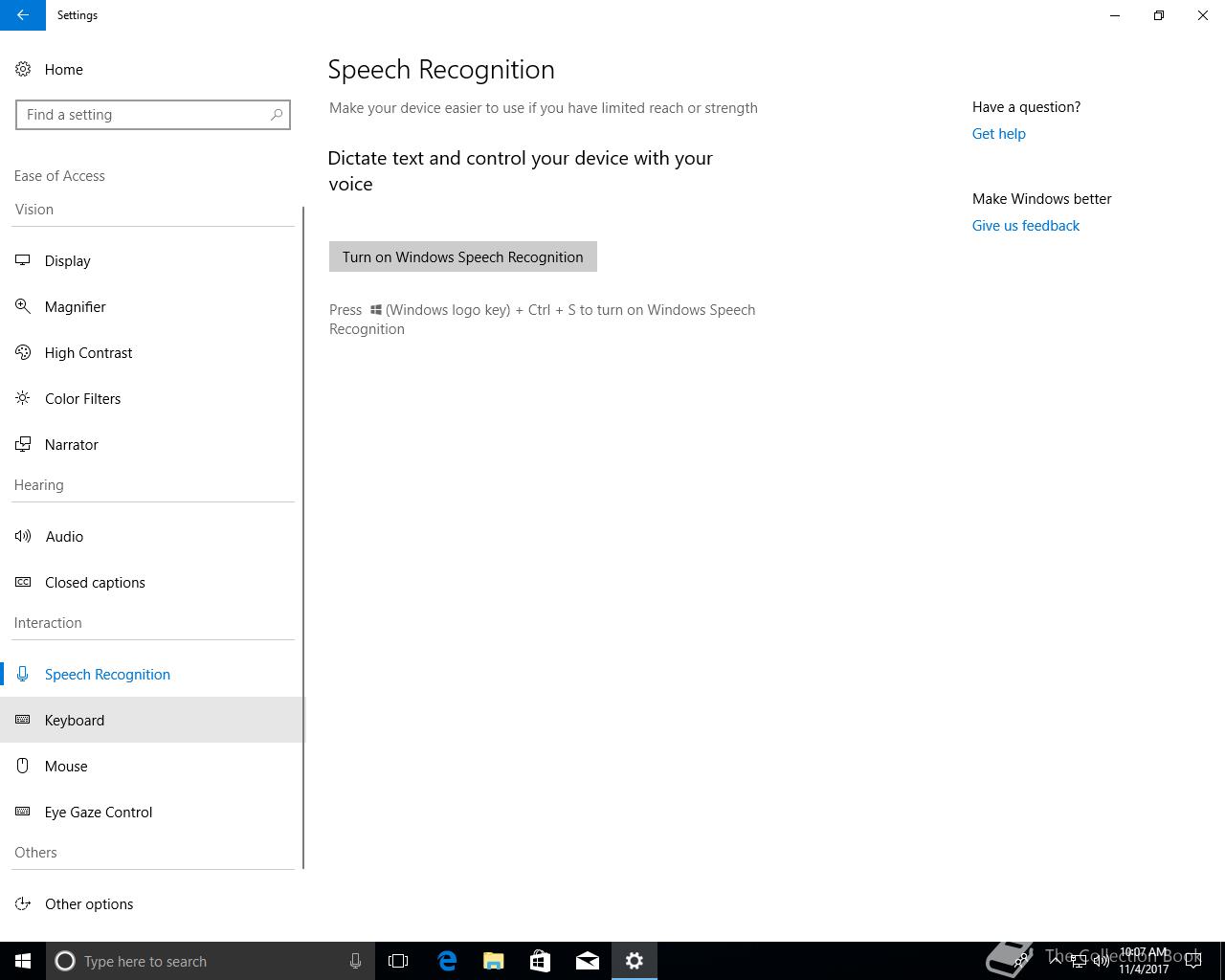Viewport: 1225px width, 980px height.
Task: Click the Type here to search box
Action: click(211, 961)
